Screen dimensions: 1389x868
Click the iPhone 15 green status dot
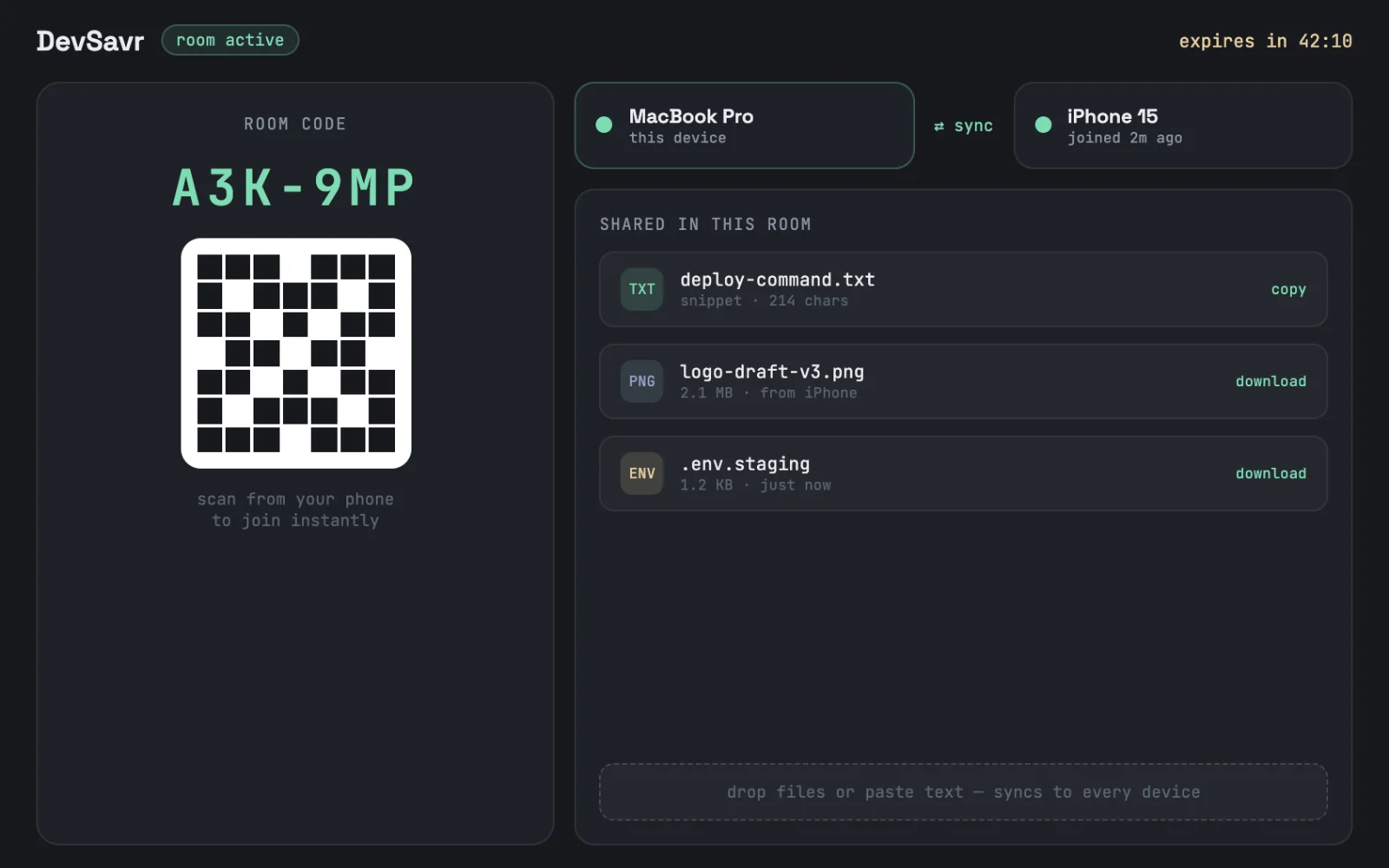point(1043,125)
